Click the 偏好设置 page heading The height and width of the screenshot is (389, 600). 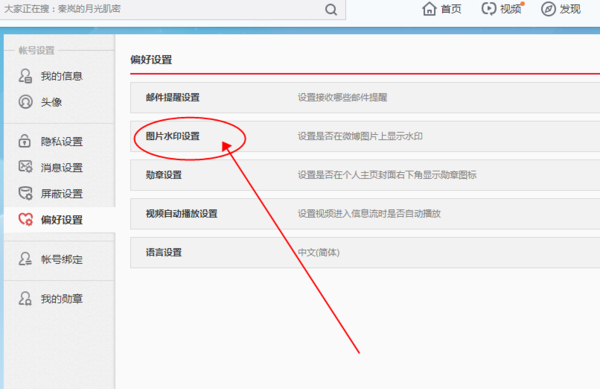(x=151, y=60)
